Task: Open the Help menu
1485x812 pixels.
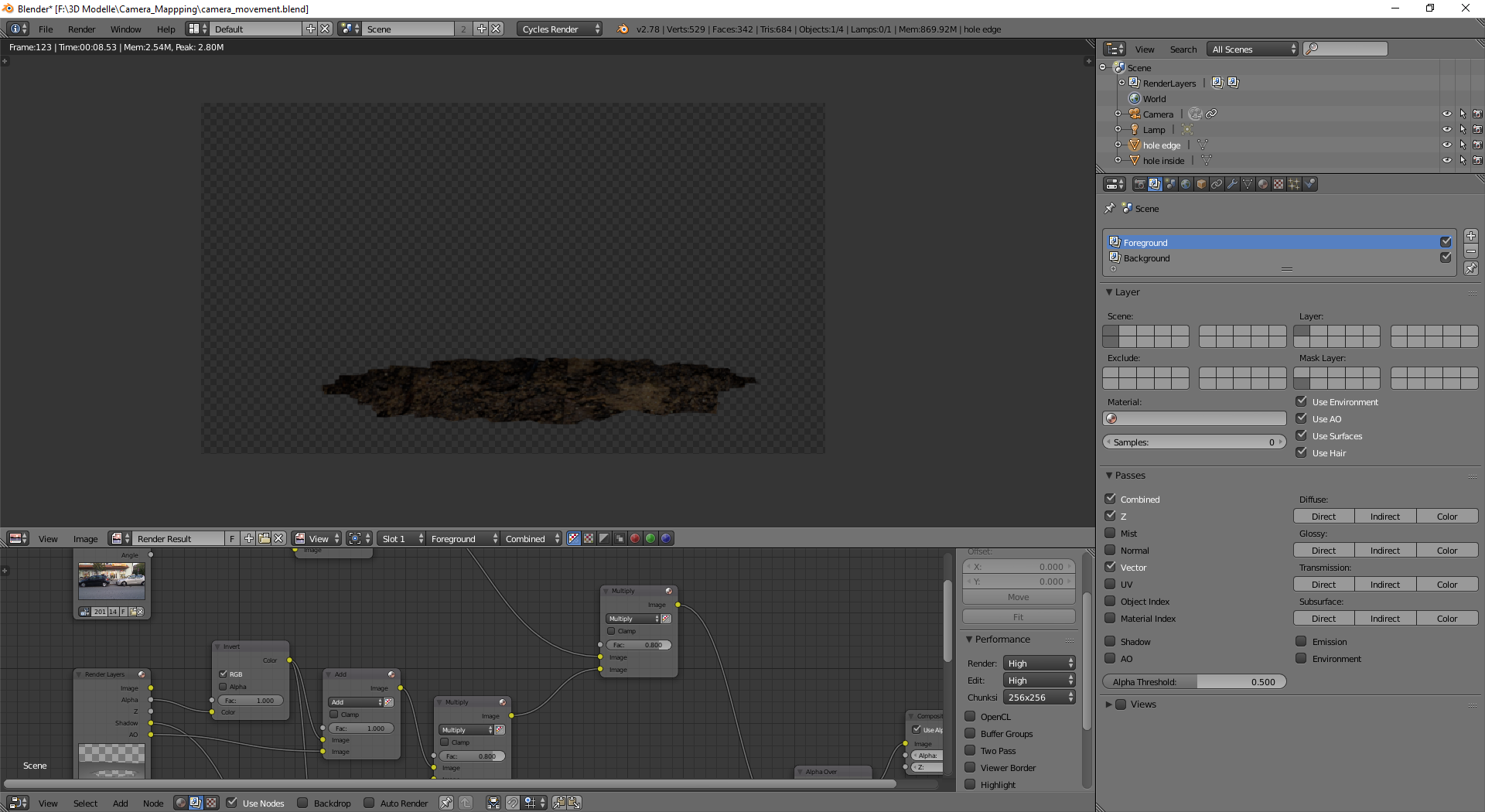Action: point(166,29)
